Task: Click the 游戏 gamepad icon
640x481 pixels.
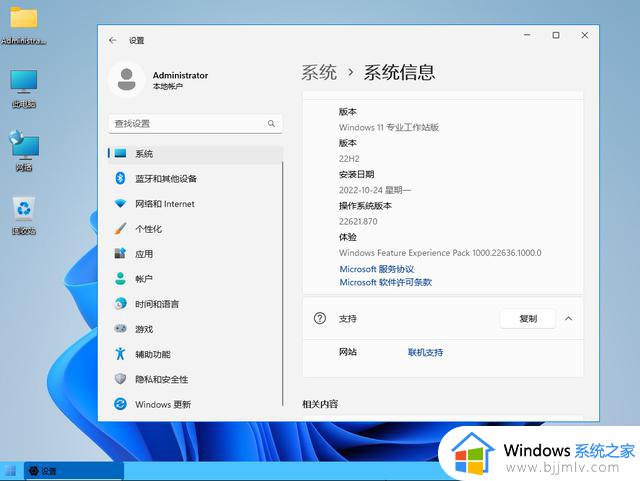Action: (x=120, y=328)
